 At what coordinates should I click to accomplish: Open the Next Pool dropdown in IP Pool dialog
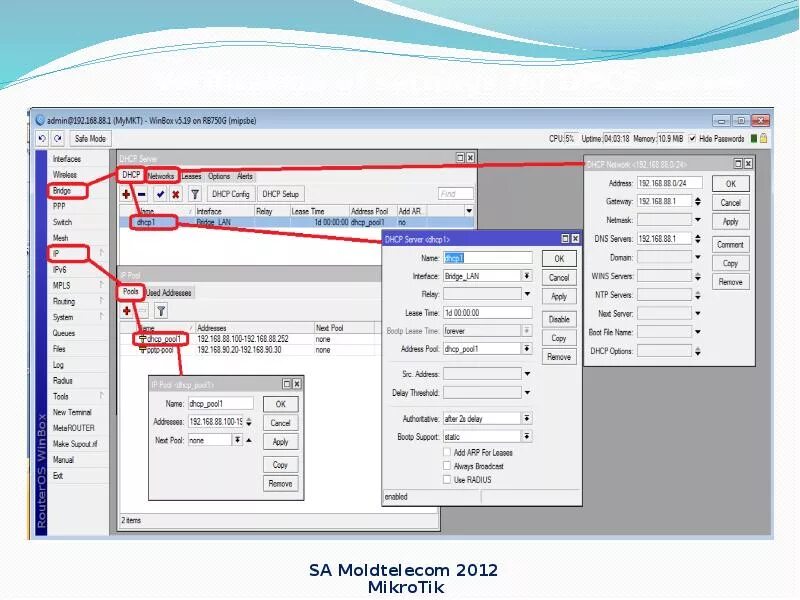click(x=237, y=440)
